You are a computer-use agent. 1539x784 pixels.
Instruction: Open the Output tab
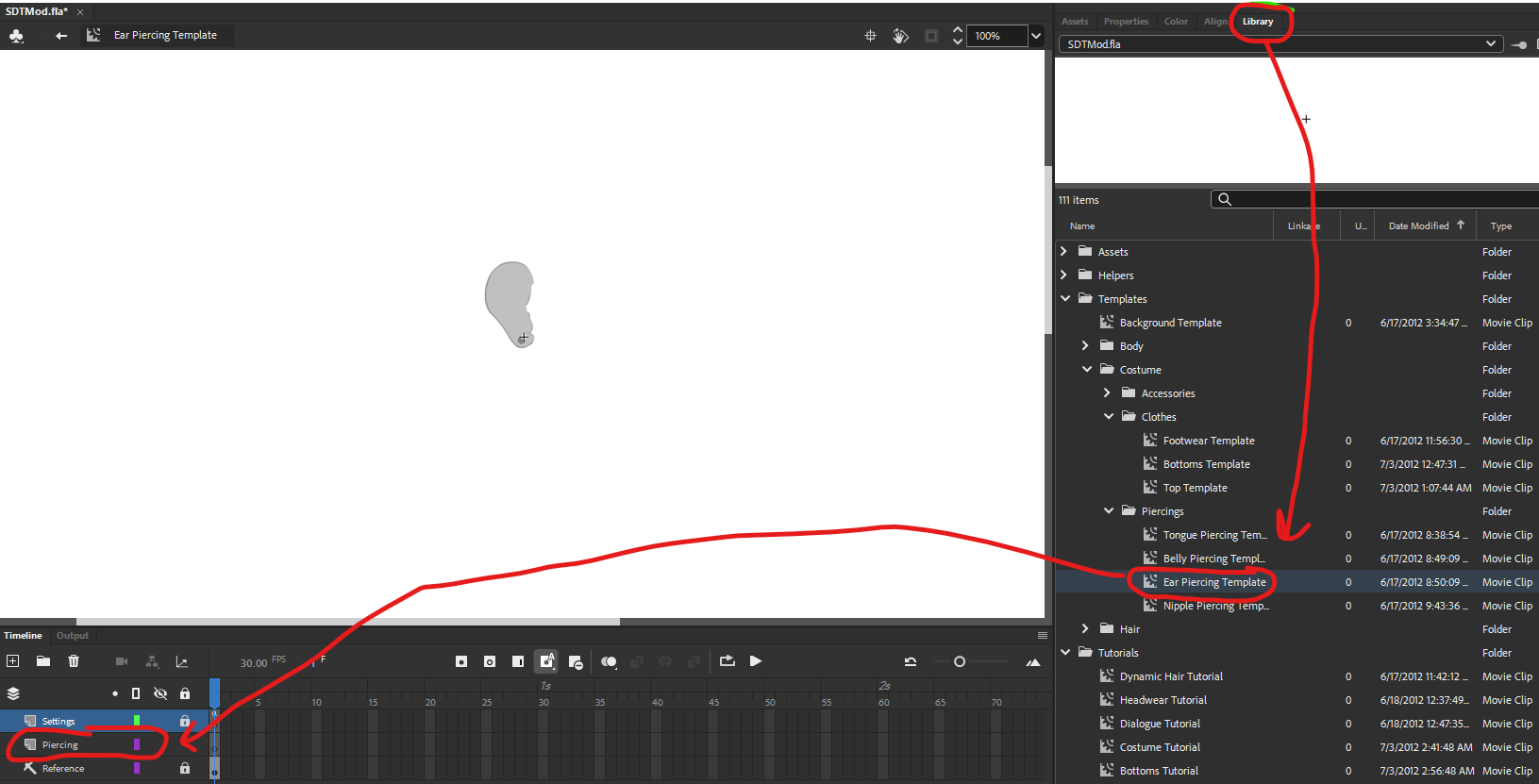pos(73,636)
